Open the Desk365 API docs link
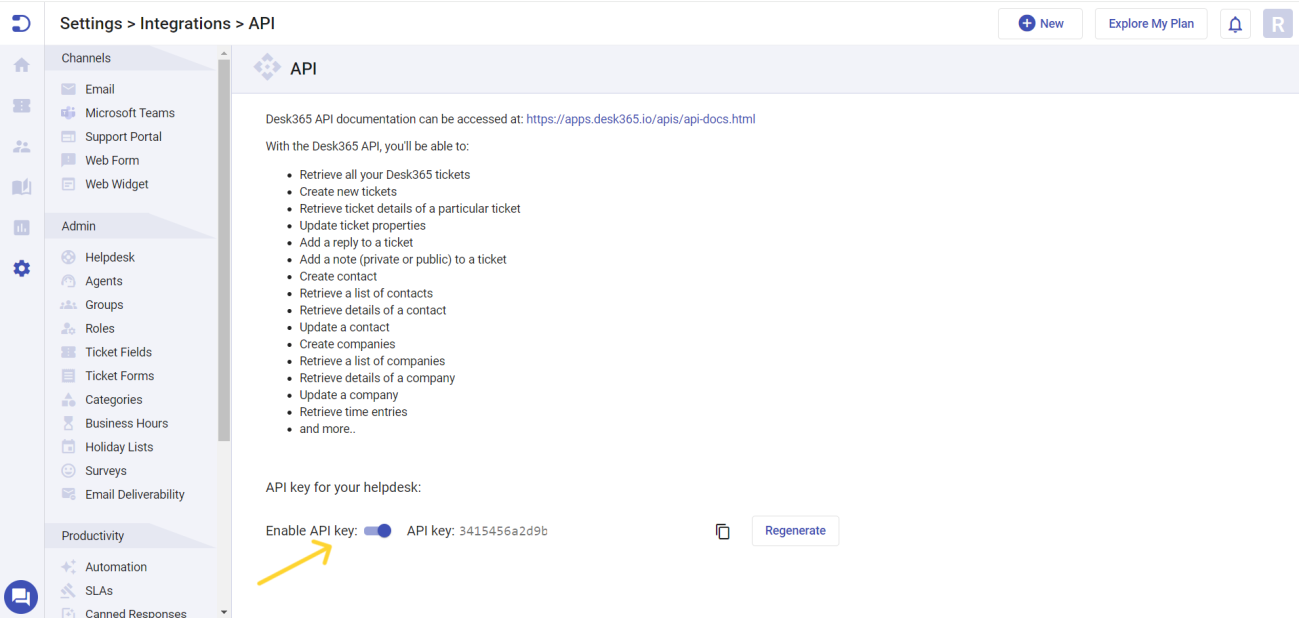1299x618 pixels. click(x=641, y=119)
